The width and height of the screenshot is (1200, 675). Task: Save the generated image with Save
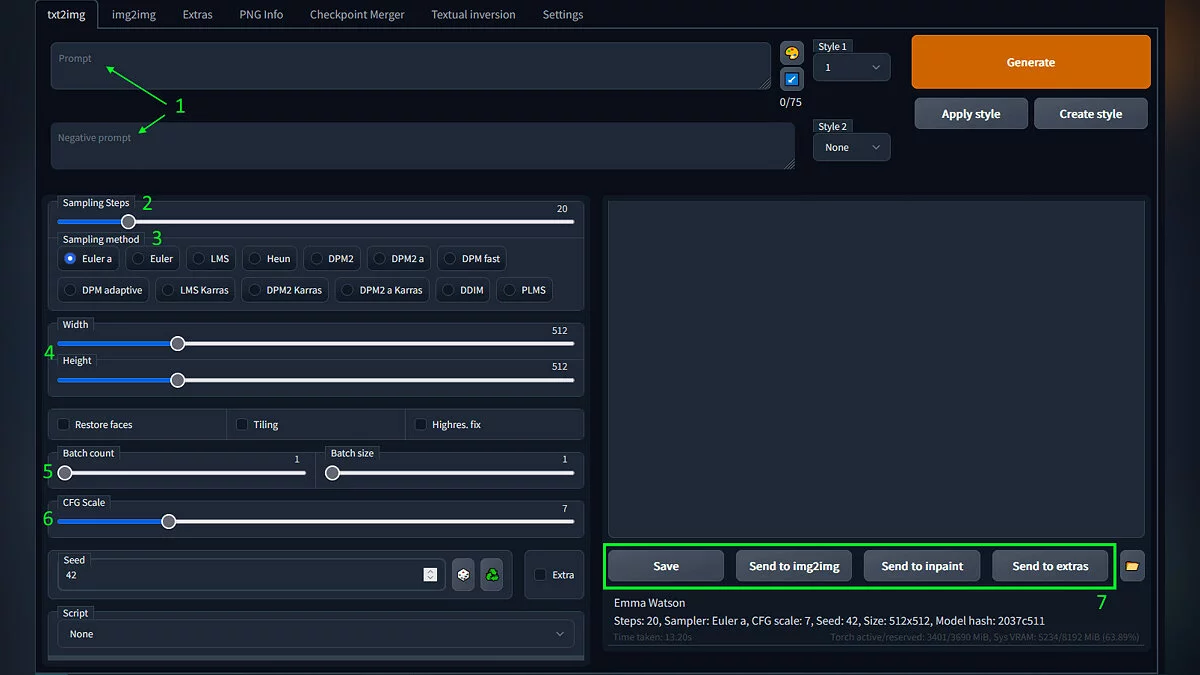[666, 566]
